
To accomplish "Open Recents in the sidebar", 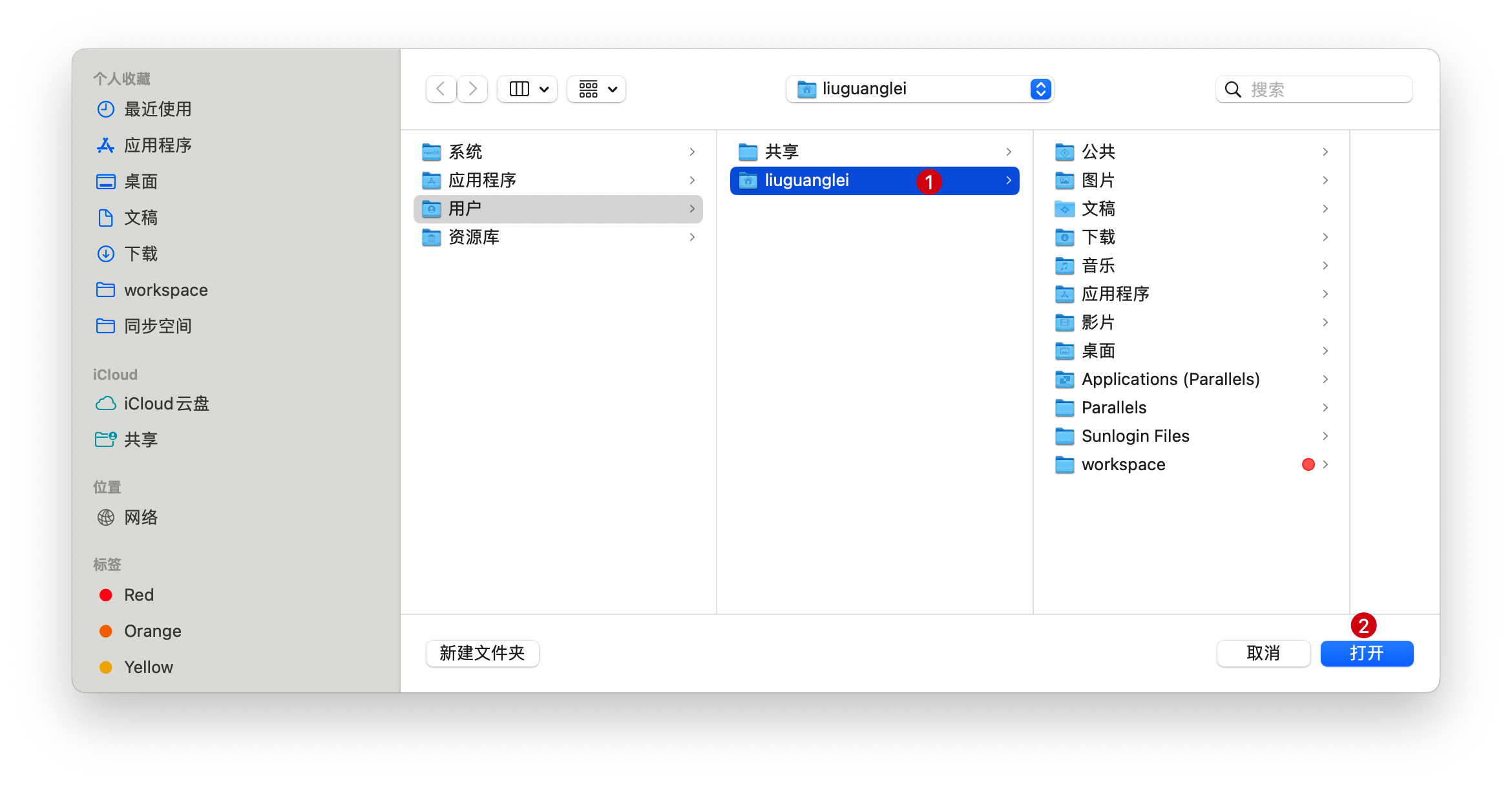I will [x=157, y=109].
